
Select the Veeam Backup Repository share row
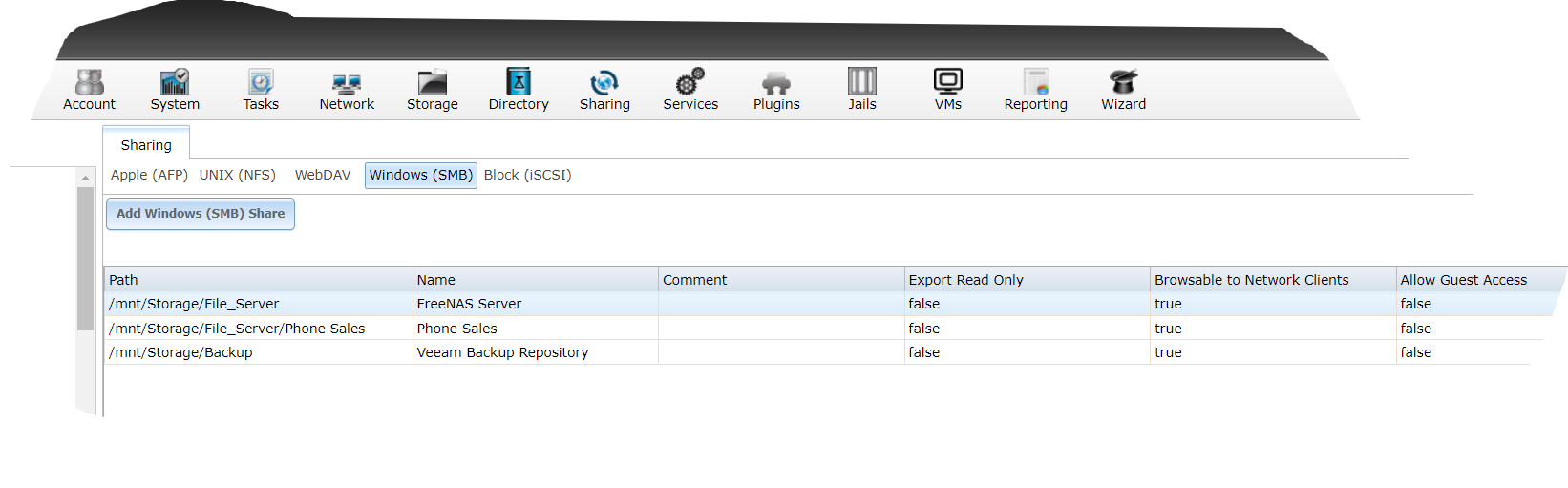(502, 352)
